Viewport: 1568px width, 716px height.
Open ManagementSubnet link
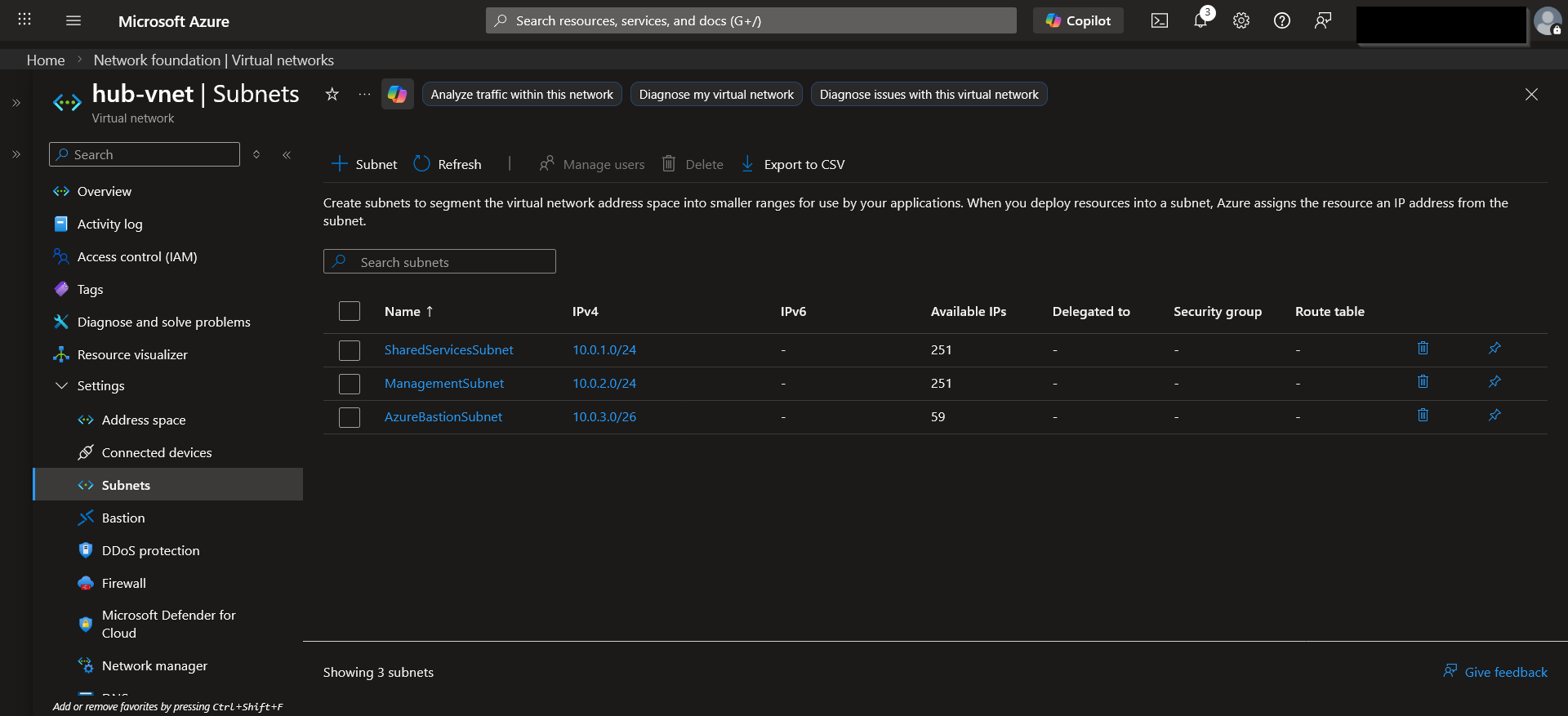click(x=444, y=383)
